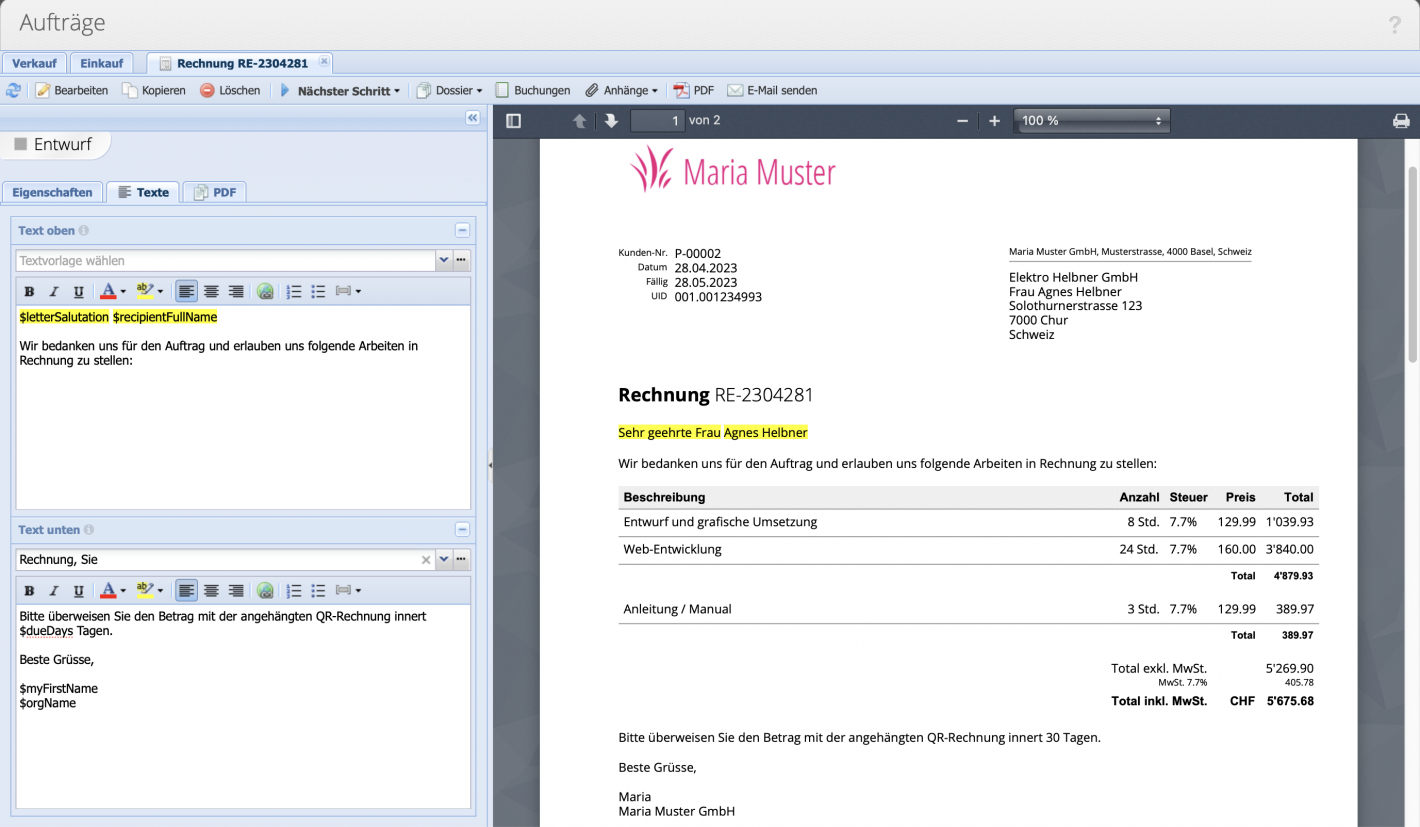Expand the Anhänge dropdown menu

click(x=621, y=90)
